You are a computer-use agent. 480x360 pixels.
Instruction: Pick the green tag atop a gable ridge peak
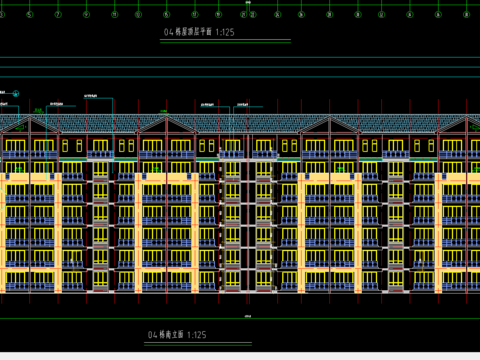[163, 111]
